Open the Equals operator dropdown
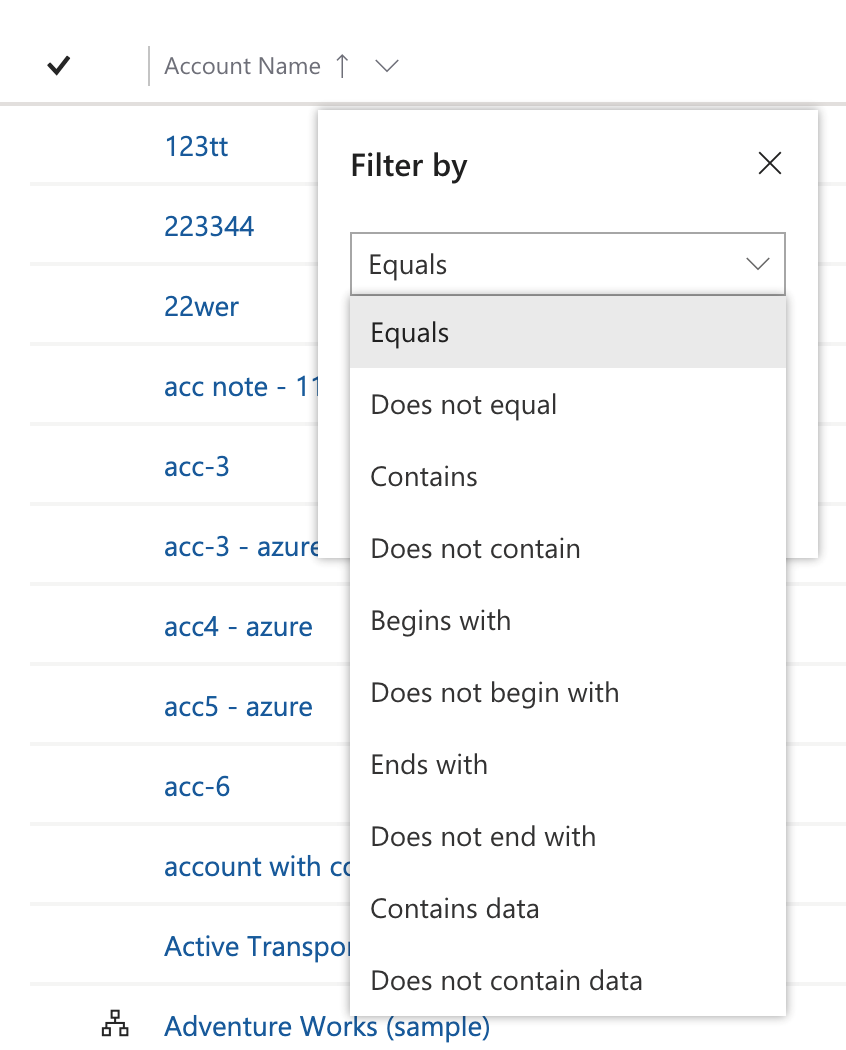 pyautogui.click(x=567, y=263)
